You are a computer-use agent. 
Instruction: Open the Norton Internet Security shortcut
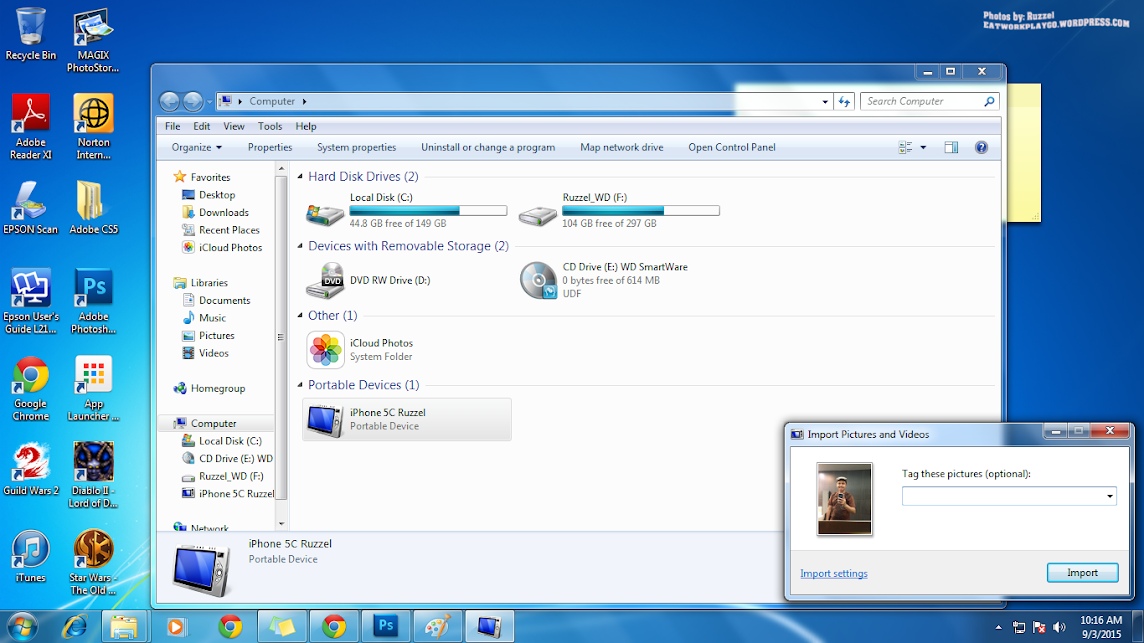[93, 126]
